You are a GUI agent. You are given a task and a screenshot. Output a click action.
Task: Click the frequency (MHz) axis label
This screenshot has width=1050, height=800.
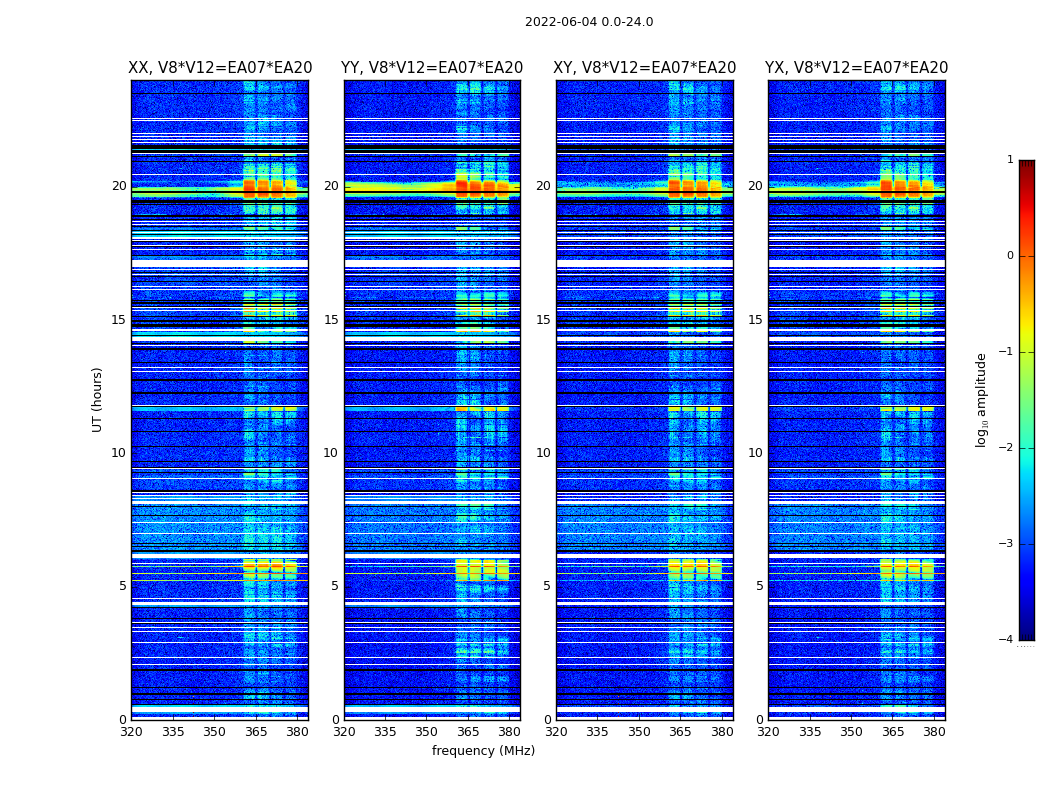point(483,750)
